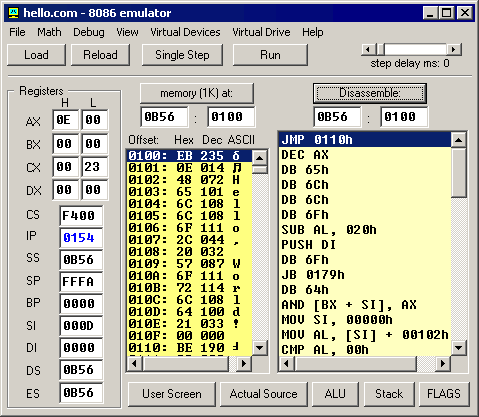Click DI register field
The height and width of the screenshot is (417, 479).
(81, 348)
